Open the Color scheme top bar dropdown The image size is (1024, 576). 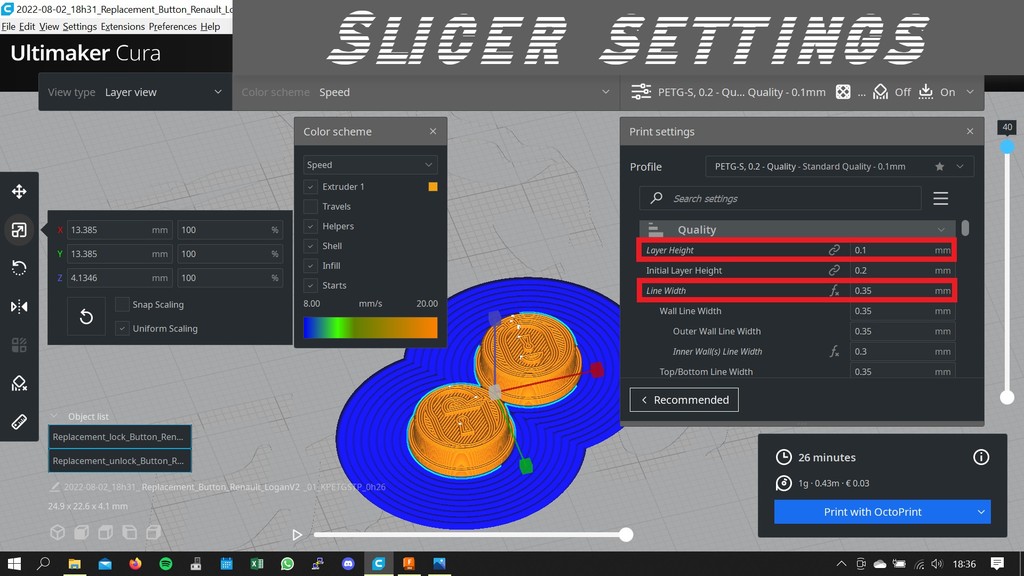pos(424,92)
